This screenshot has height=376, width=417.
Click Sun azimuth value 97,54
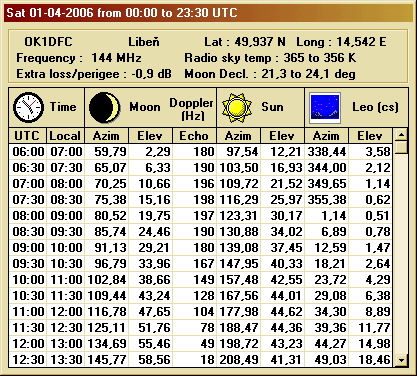coord(239,152)
